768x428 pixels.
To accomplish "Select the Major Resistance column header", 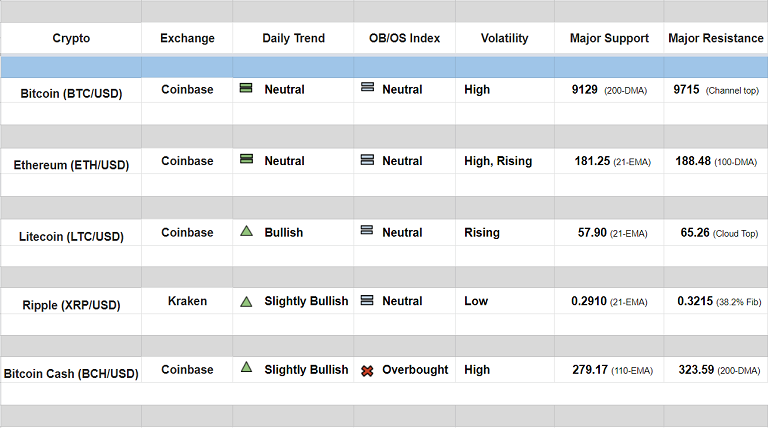I will click(715, 39).
